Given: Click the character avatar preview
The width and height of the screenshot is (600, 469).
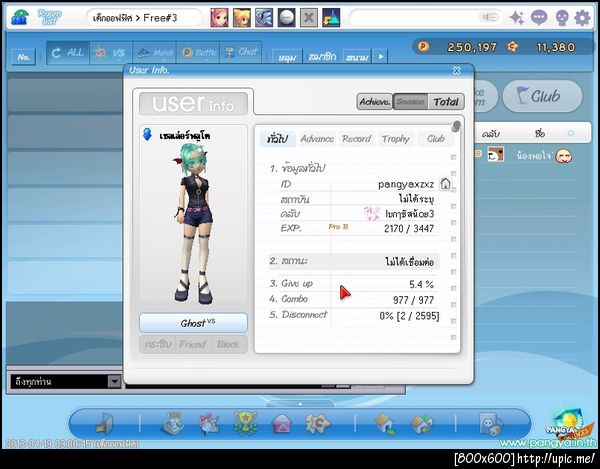Looking at the screenshot, I should [x=193, y=224].
